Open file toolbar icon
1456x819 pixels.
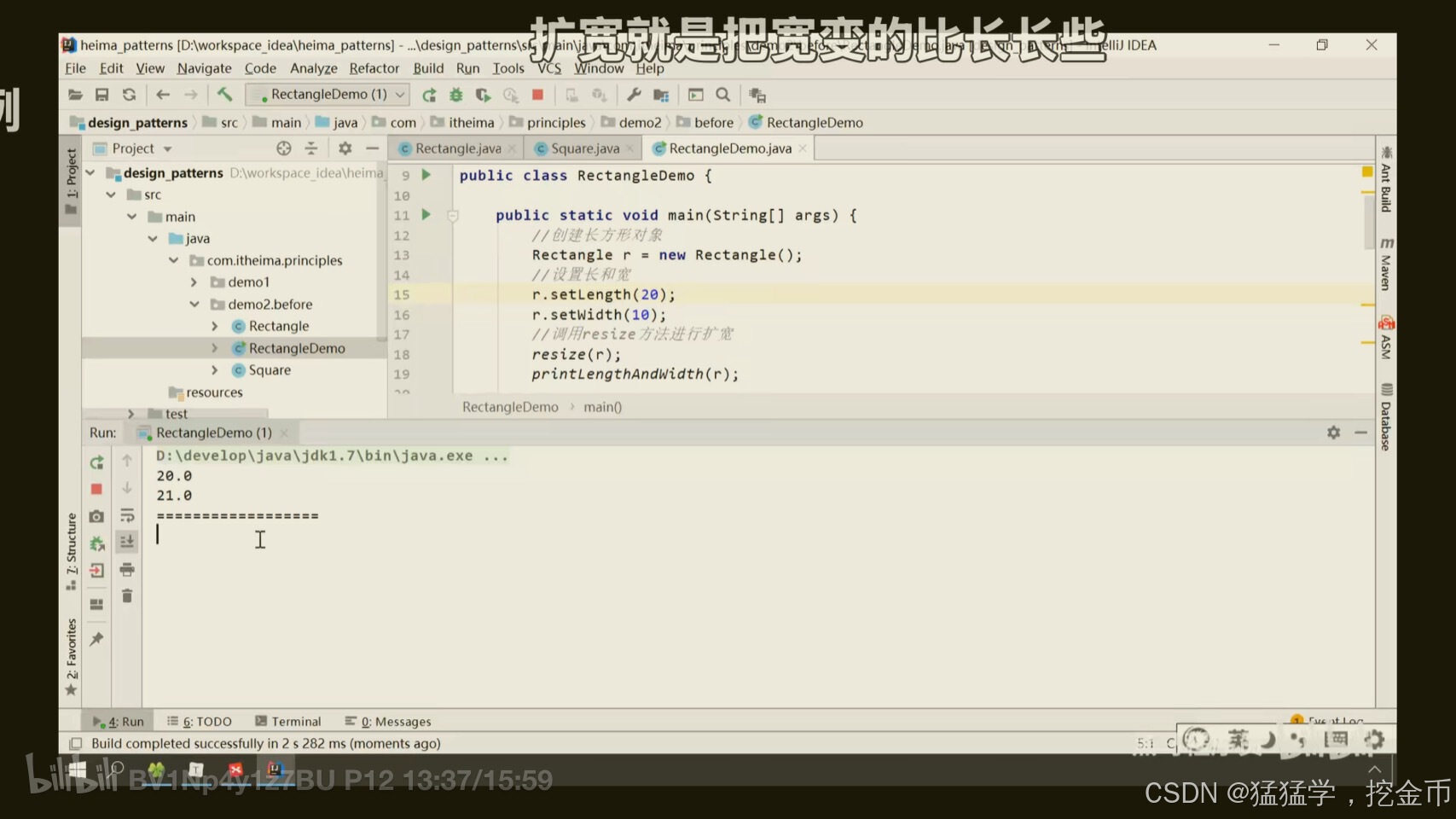point(75,95)
